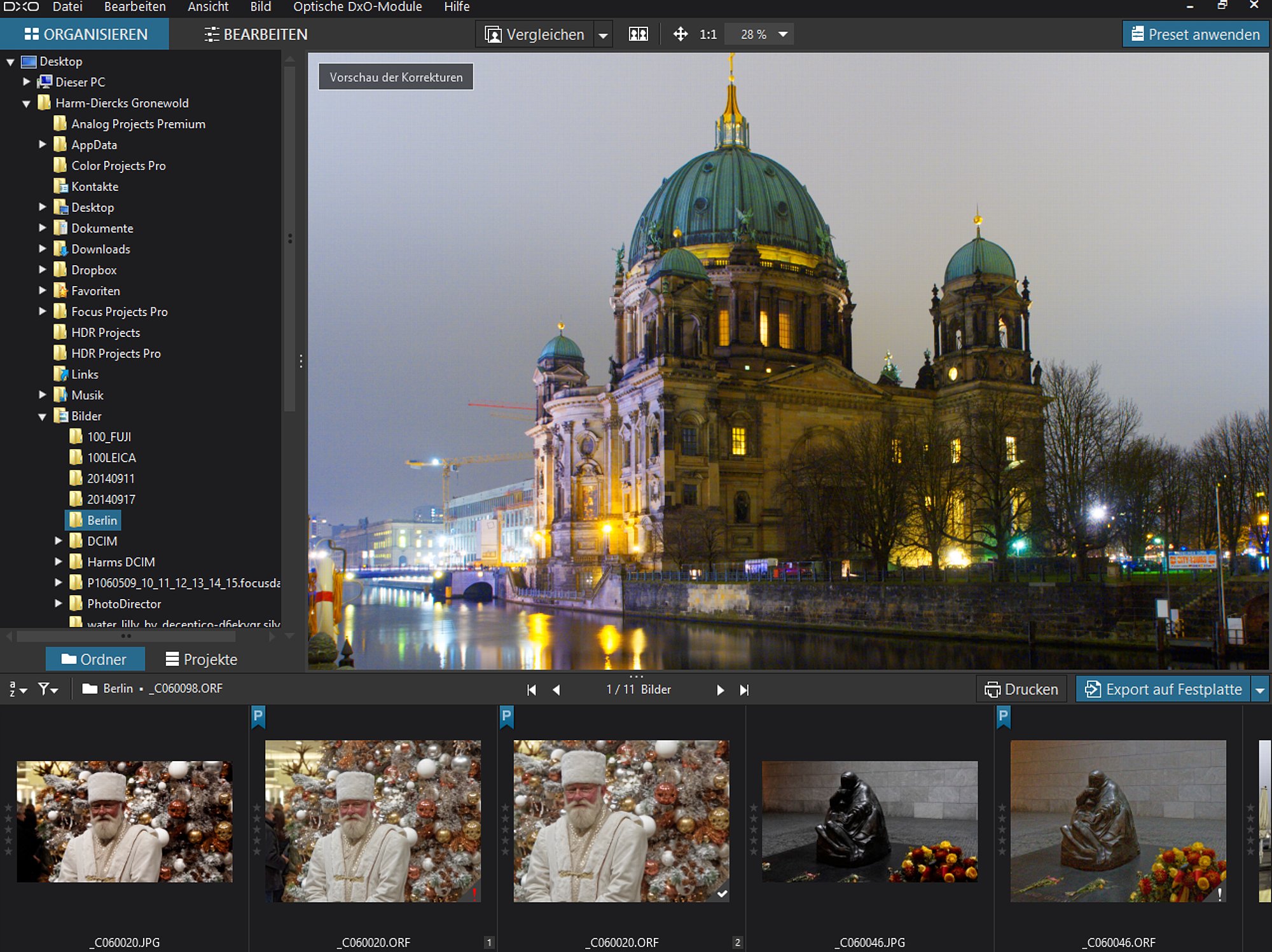Open the sort order a-z menu
1272x952 pixels.
tap(17, 689)
